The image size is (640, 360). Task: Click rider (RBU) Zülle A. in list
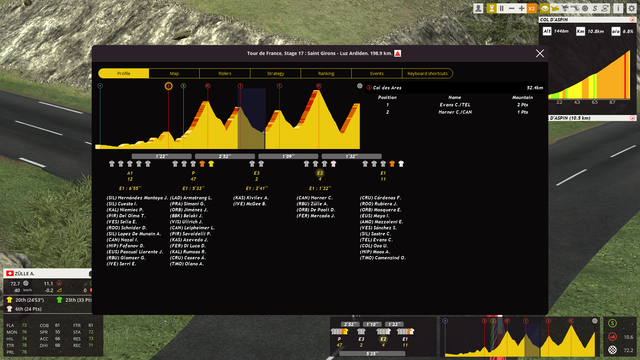pyautogui.click(x=312, y=204)
